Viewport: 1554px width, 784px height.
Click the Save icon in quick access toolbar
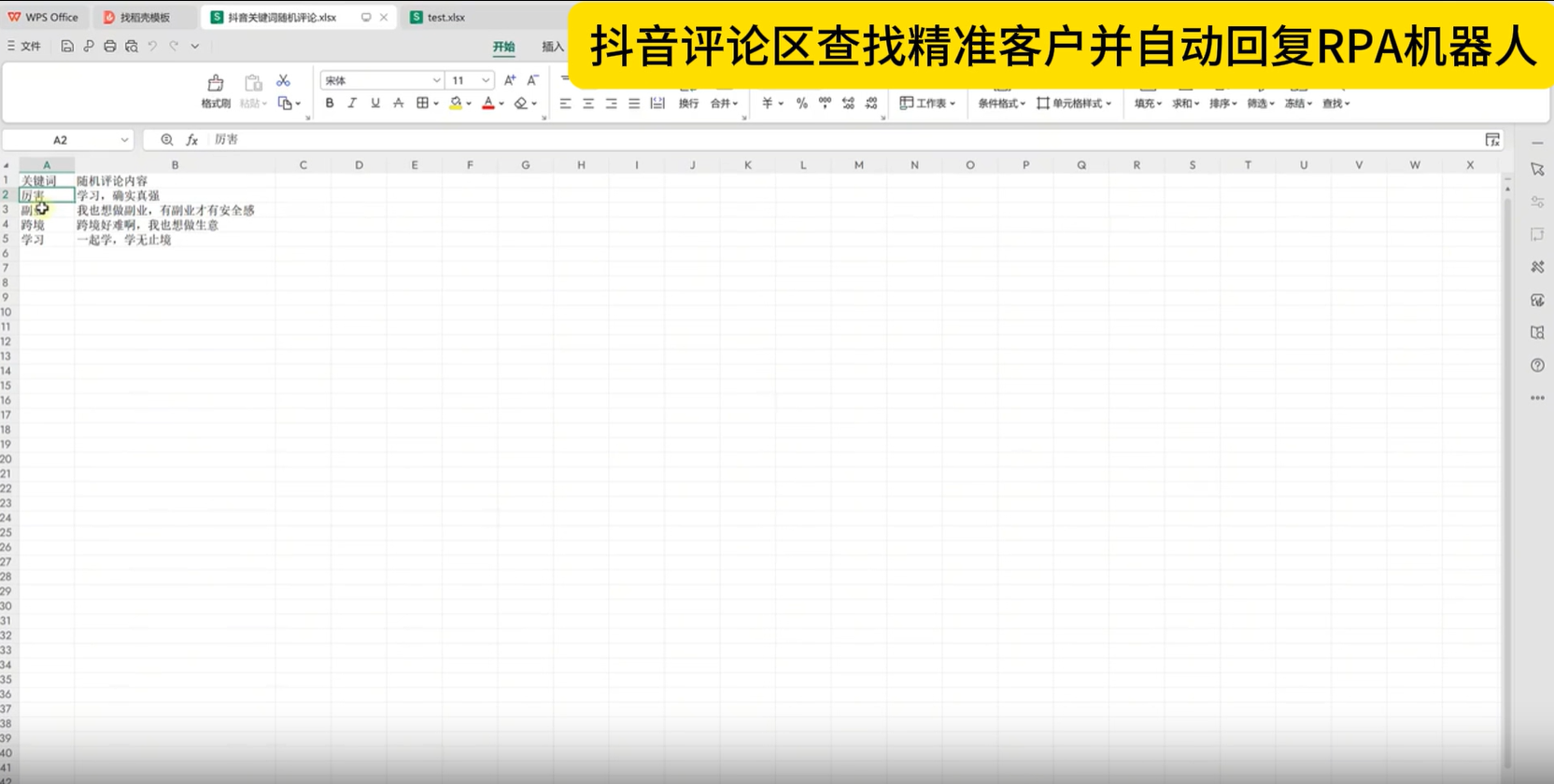coord(67,46)
